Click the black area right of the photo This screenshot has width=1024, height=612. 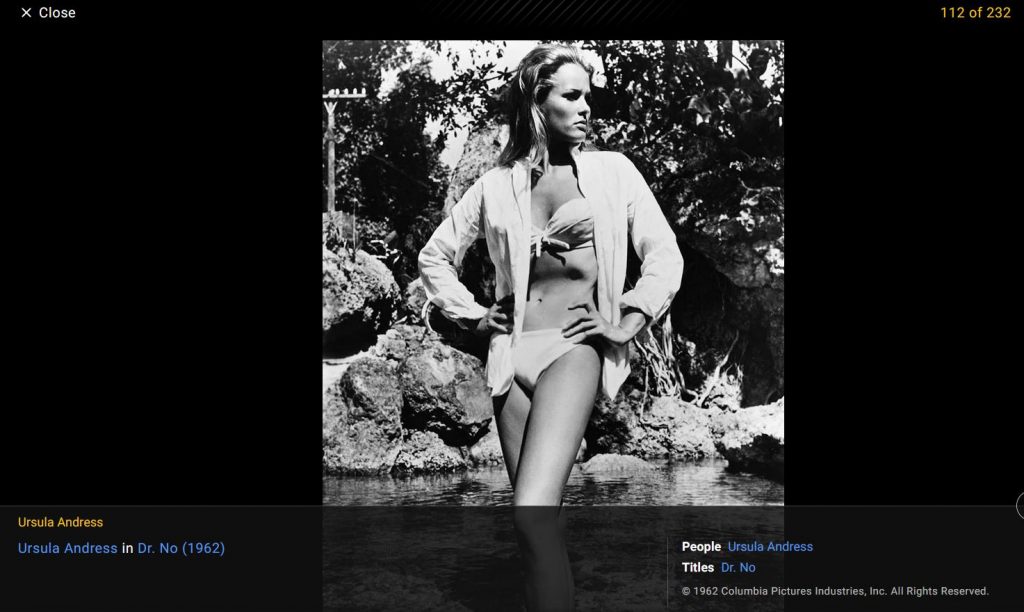pyautogui.click(x=900, y=270)
